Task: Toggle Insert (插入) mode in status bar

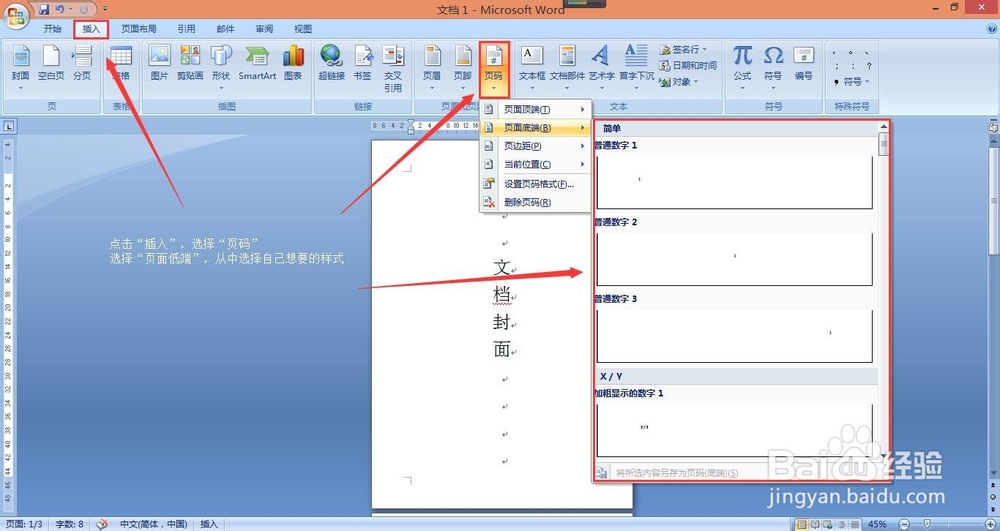Action: 209,524
